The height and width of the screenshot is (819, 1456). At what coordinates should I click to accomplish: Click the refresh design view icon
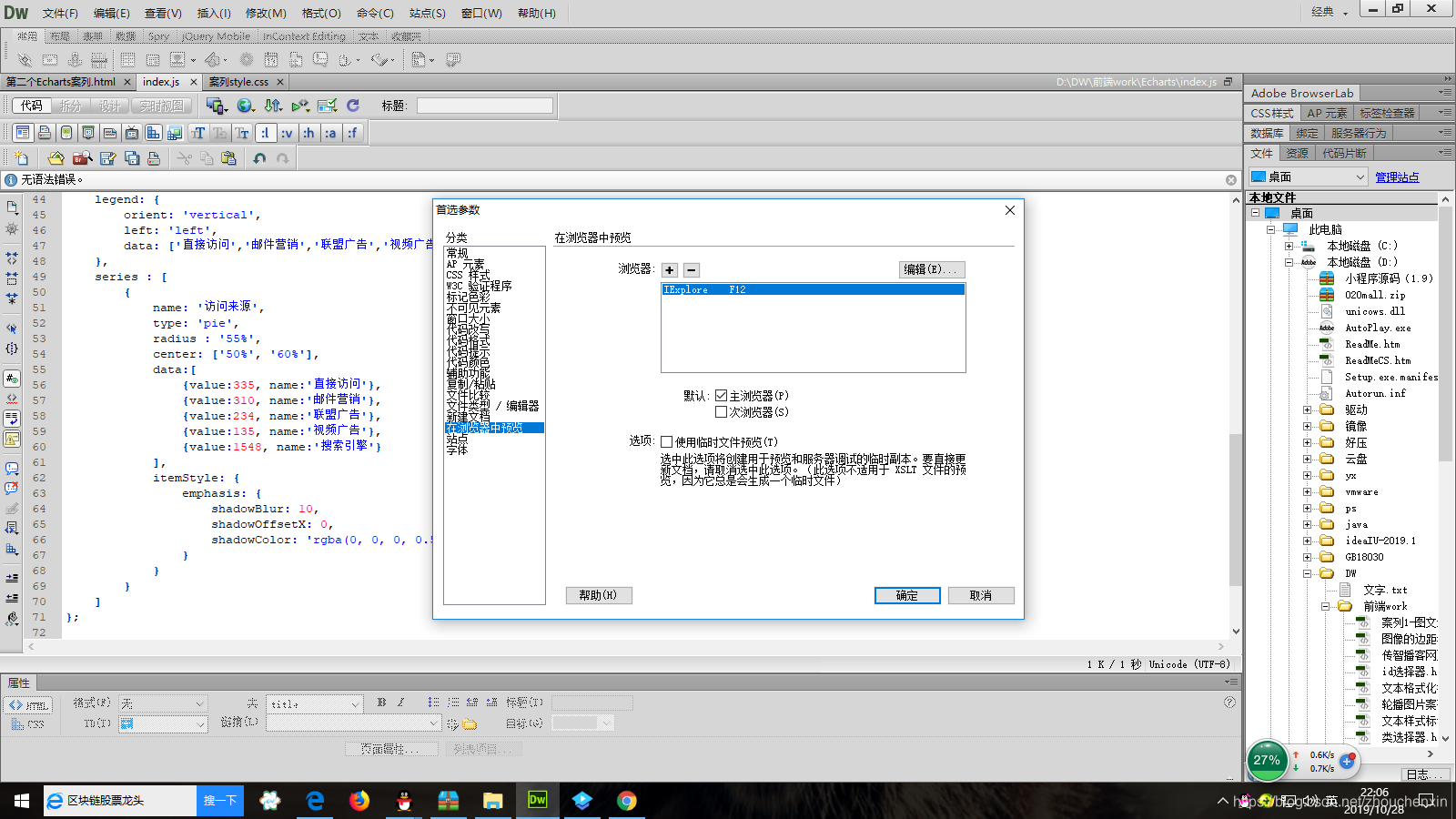pyautogui.click(x=353, y=106)
